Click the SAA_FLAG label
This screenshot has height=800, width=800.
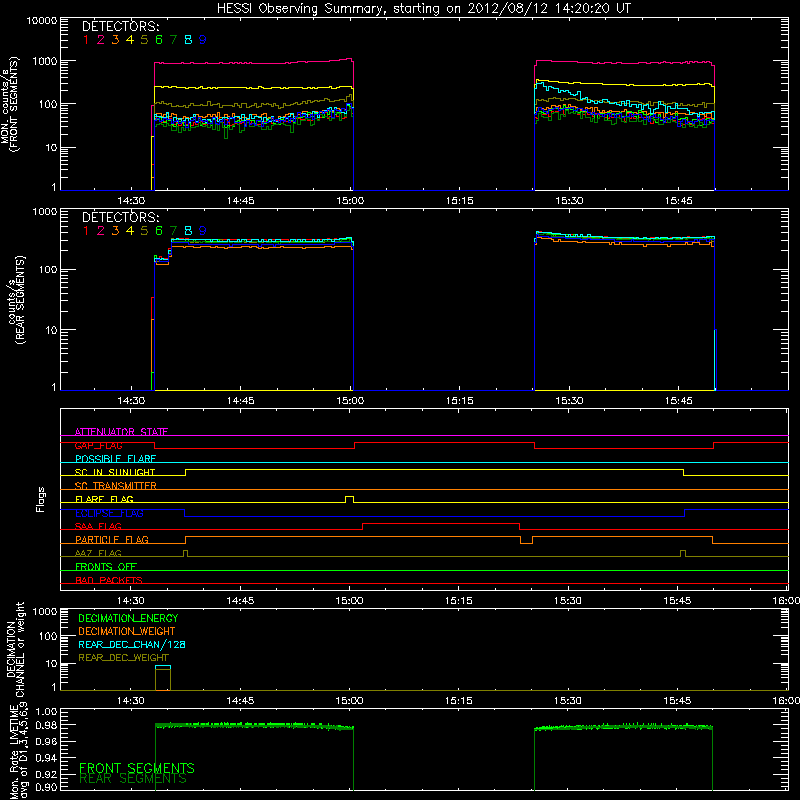pyautogui.click(x=98, y=526)
